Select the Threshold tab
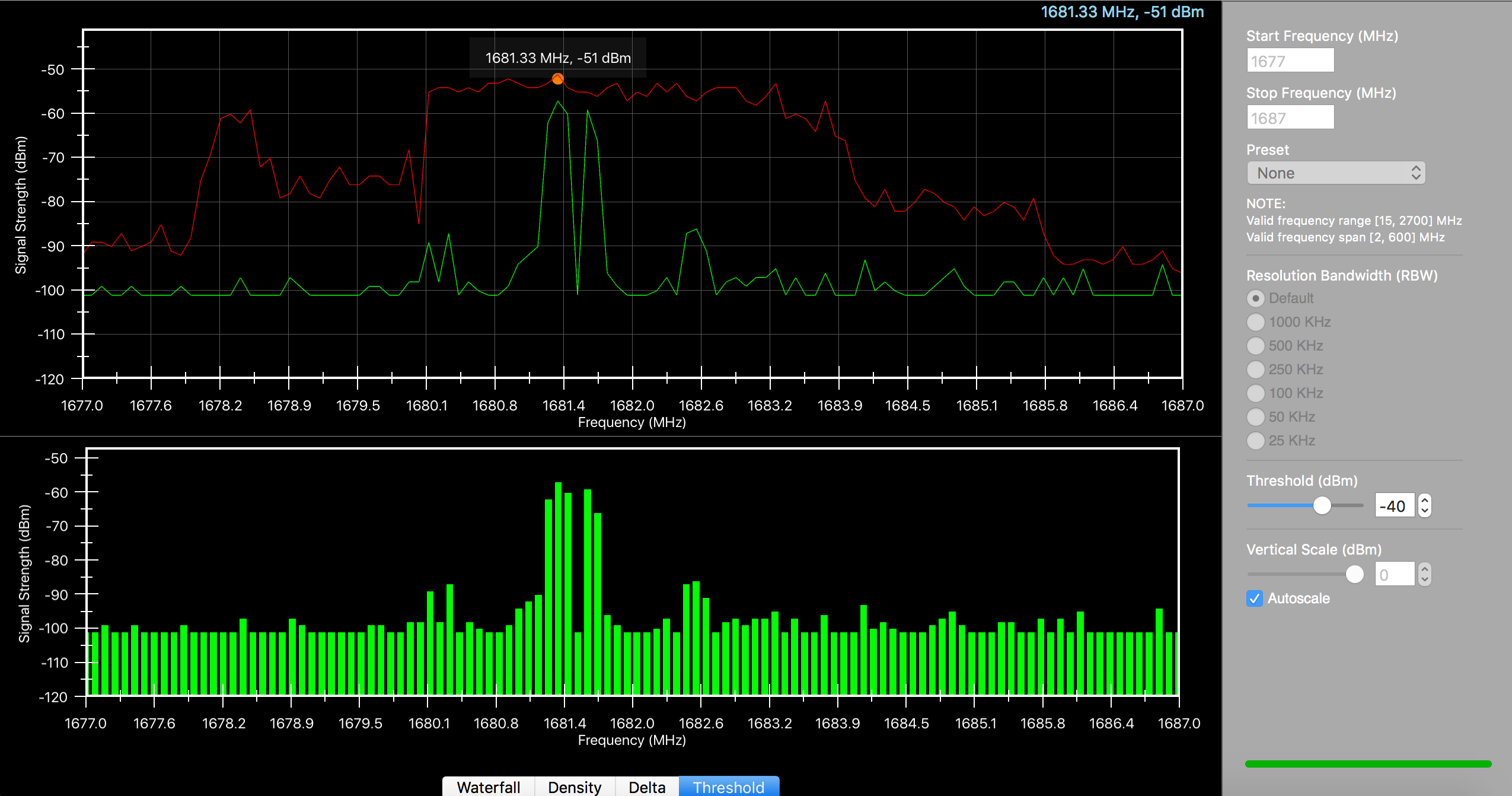 click(729, 787)
